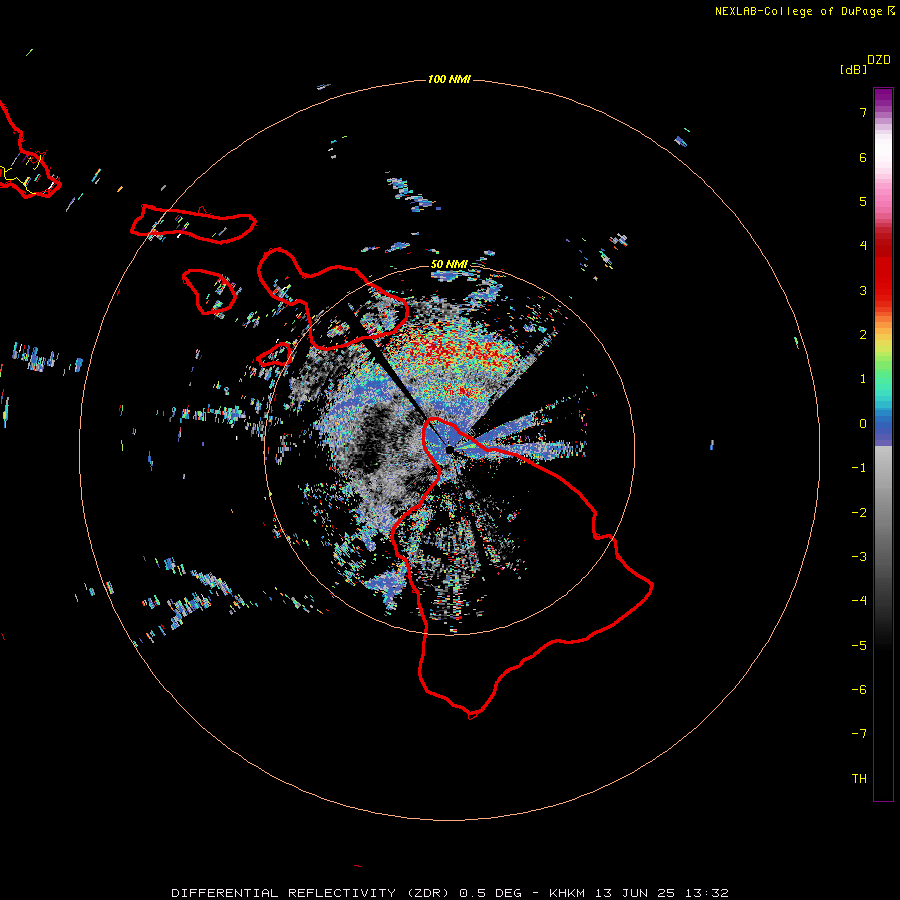This screenshot has height=900, width=900.
Task: Click the white 6 dB band of the color bar
Action: point(883,150)
